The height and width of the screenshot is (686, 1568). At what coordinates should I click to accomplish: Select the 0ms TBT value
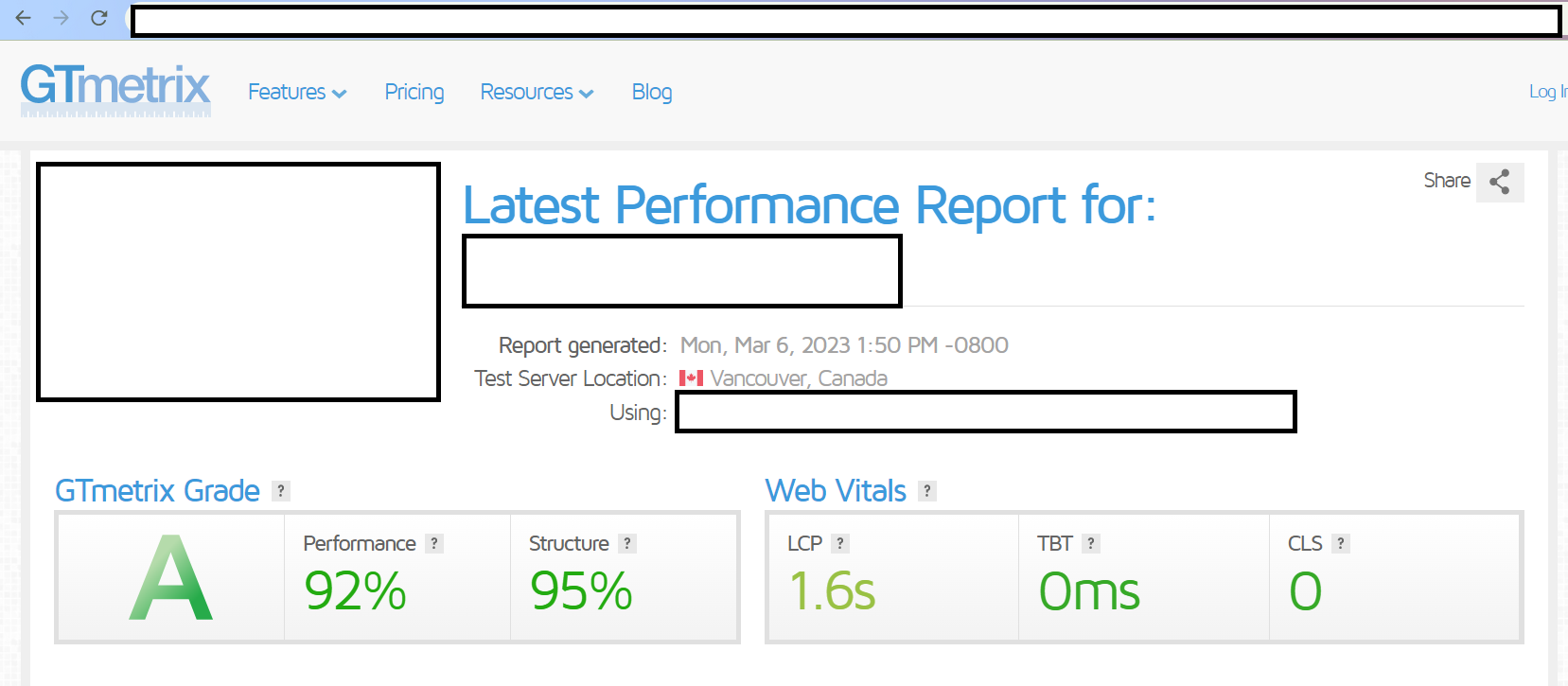[x=1089, y=591]
